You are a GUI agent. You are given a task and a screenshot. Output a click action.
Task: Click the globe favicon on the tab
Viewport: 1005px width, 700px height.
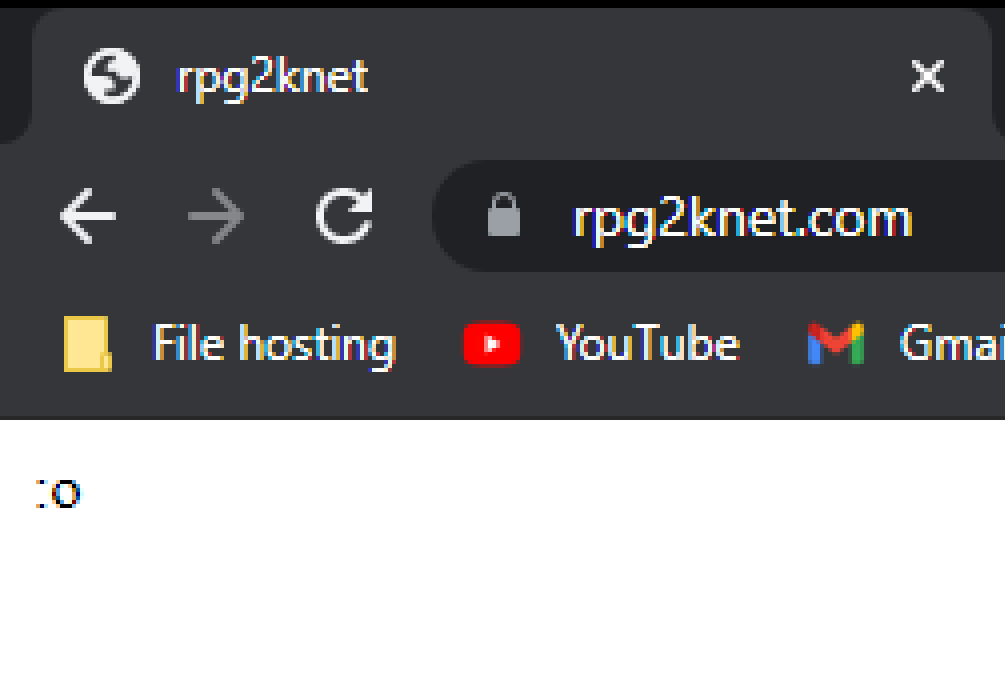tap(112, 76)
